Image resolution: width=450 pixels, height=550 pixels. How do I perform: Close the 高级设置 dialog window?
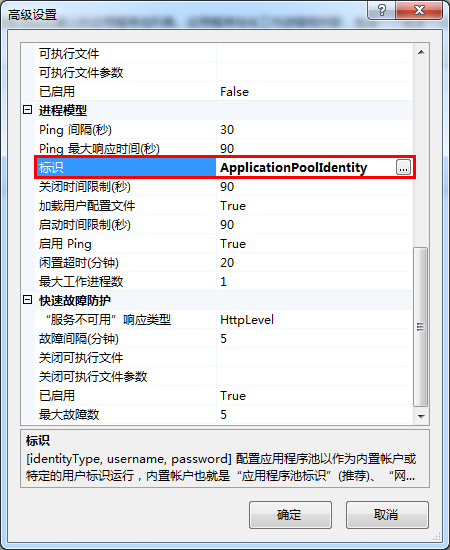(419, 10)
